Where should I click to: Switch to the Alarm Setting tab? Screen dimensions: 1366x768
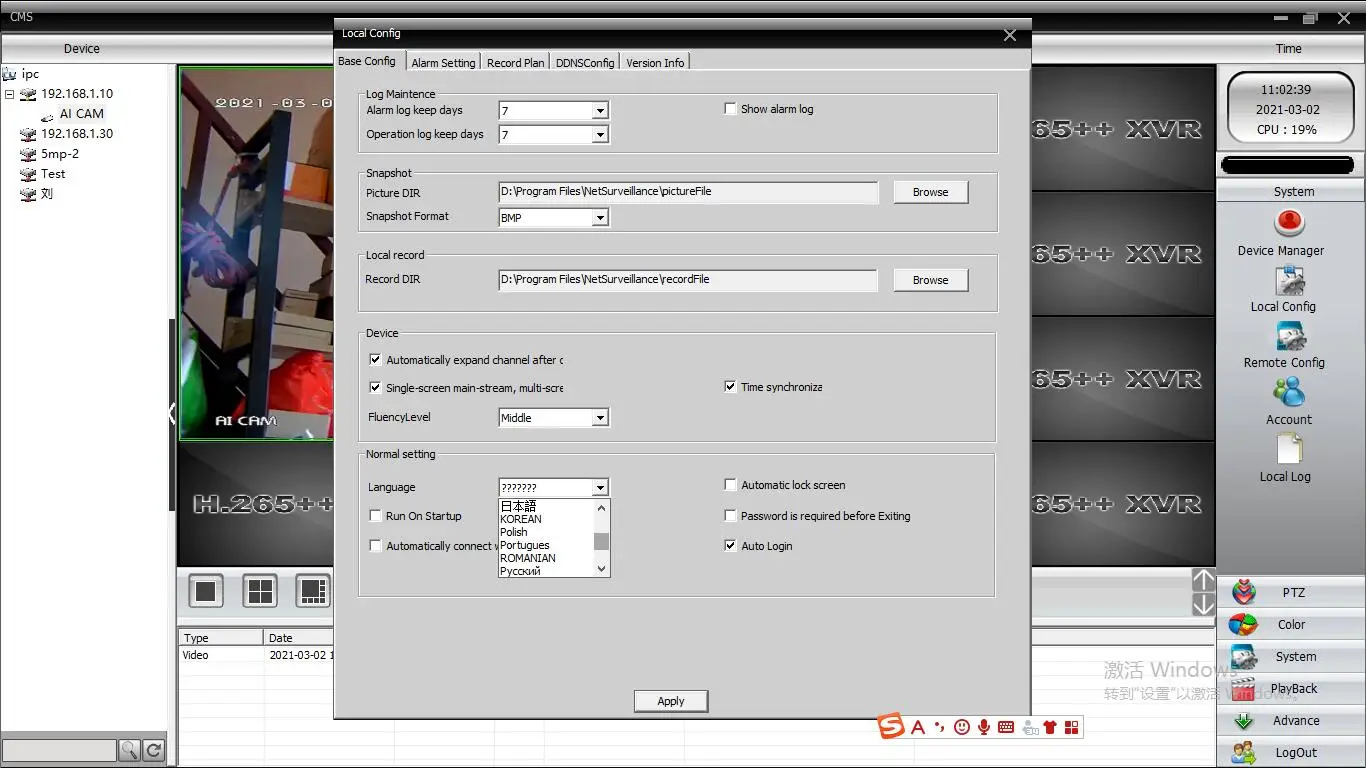[443, 62]
